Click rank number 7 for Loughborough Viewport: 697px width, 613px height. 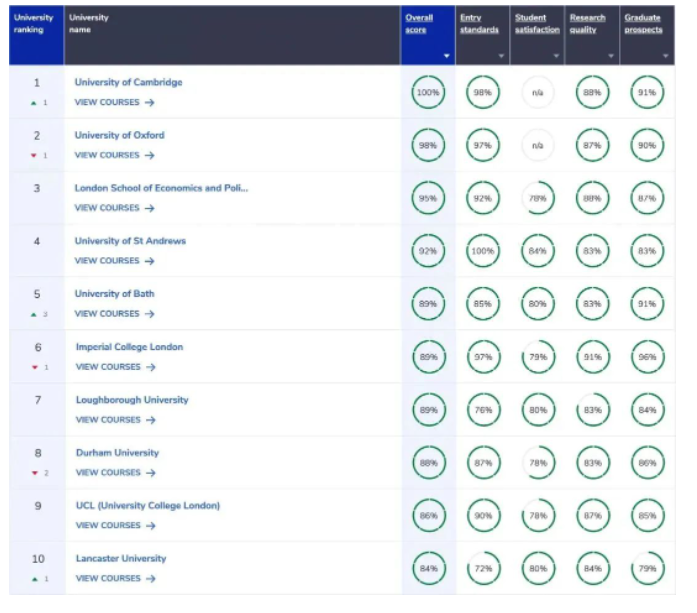click(x=38, y=400)
